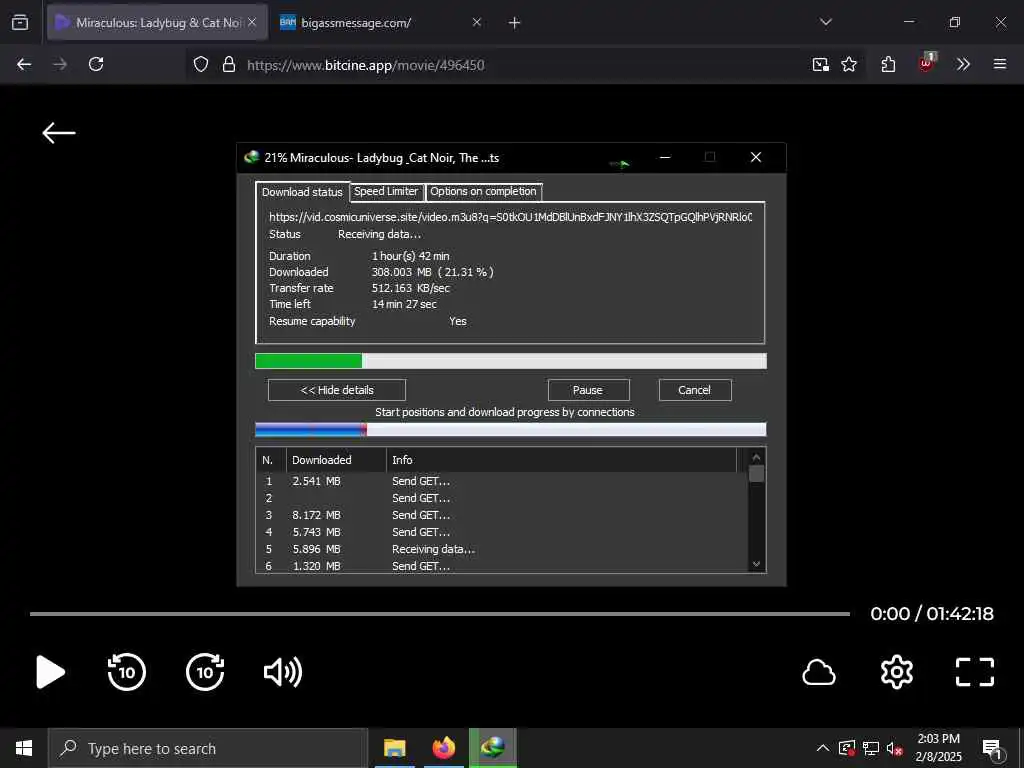This screenshot has width=1024, height=768.
Task: Click the download URL text in the dialog
Action: click(x=510, y=217)
